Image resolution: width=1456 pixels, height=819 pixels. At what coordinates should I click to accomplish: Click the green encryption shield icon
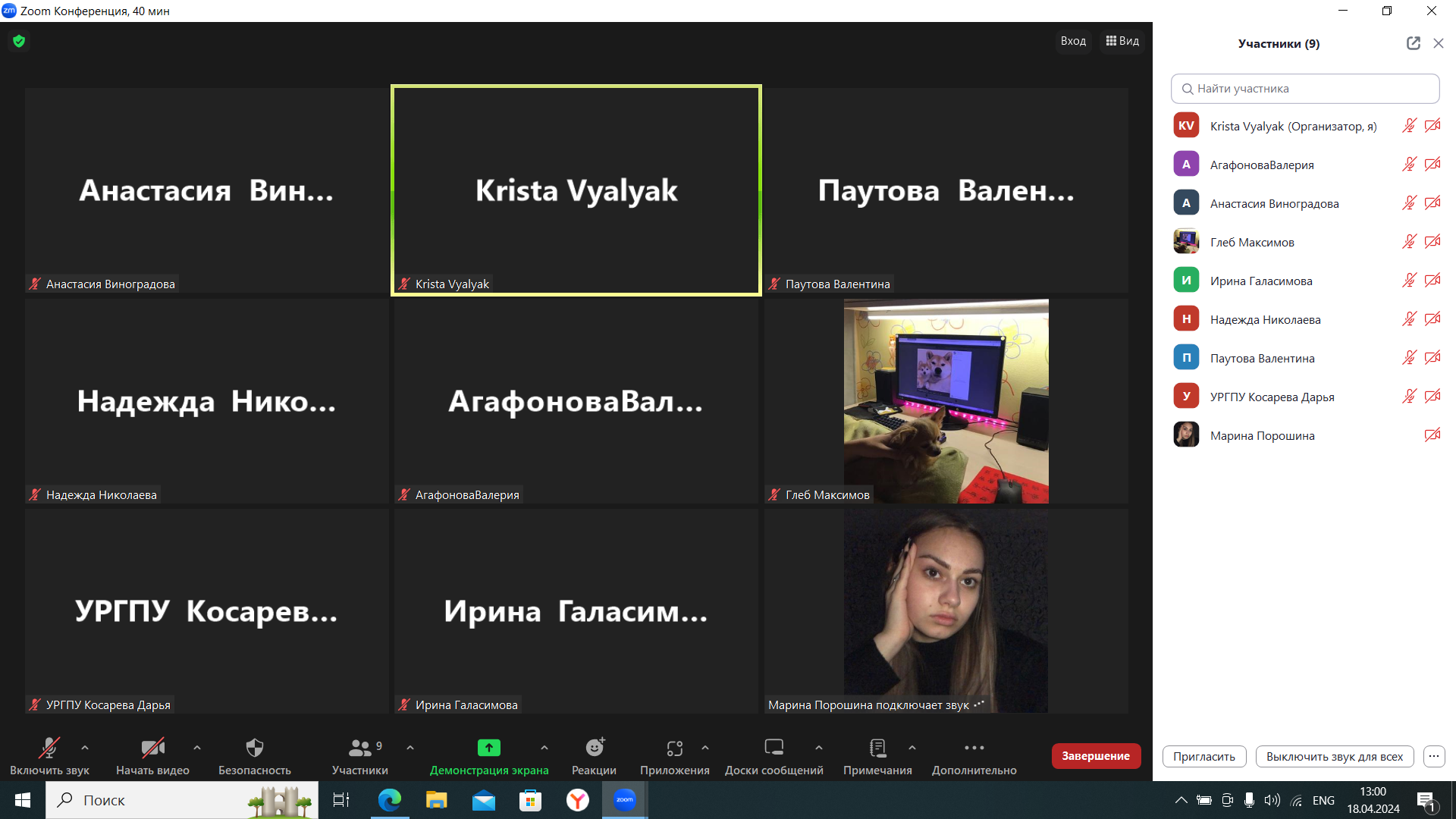(x=19, y=41)
